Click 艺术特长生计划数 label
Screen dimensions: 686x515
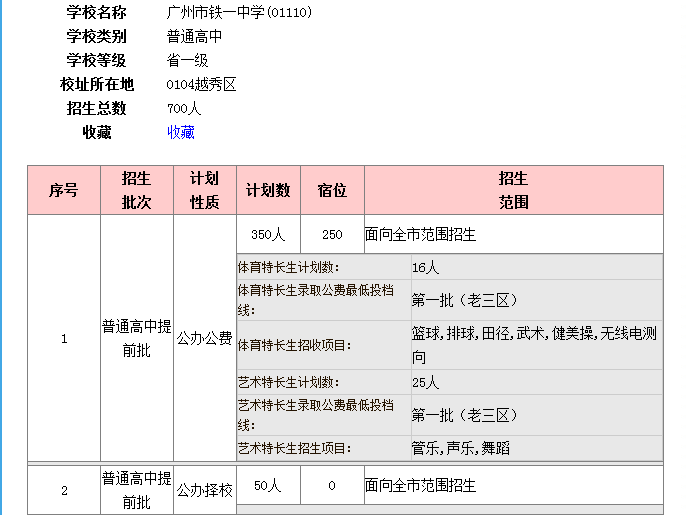pos(289,382)
